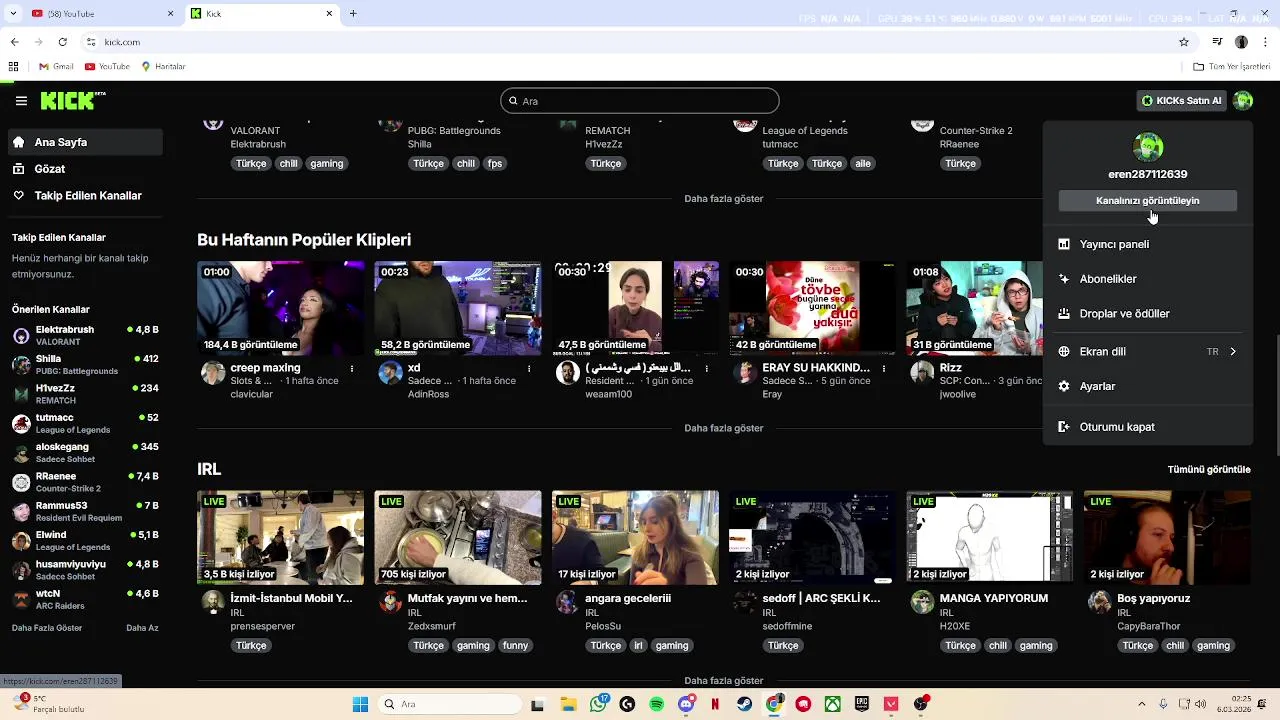Open the Gmail bookmark
Screen dimensions: 1280x720
(56, 67)
